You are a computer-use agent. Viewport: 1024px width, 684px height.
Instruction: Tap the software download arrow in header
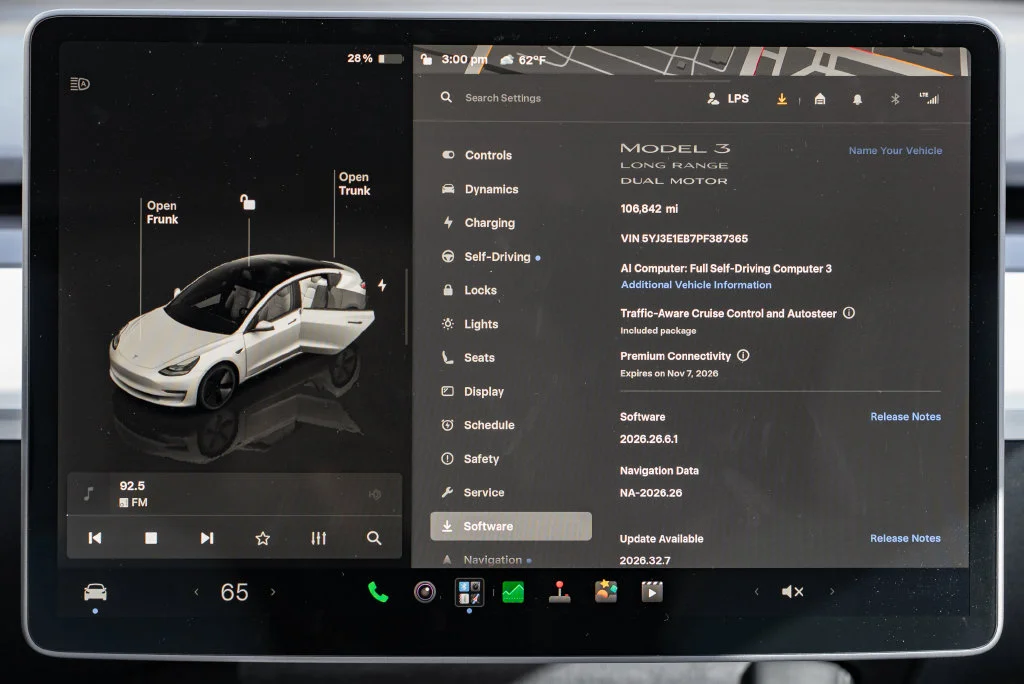pos(782,99)
